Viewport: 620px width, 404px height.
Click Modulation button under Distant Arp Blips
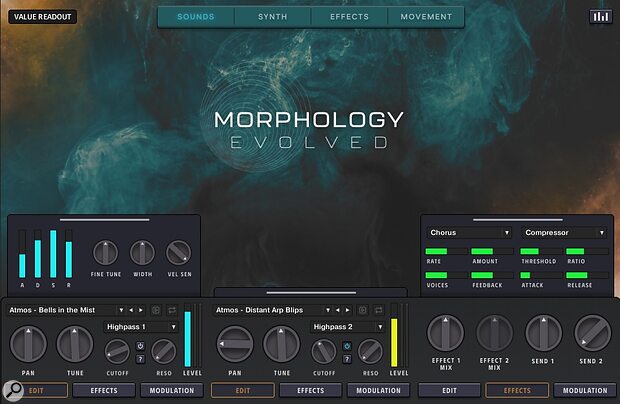(378, 391)
